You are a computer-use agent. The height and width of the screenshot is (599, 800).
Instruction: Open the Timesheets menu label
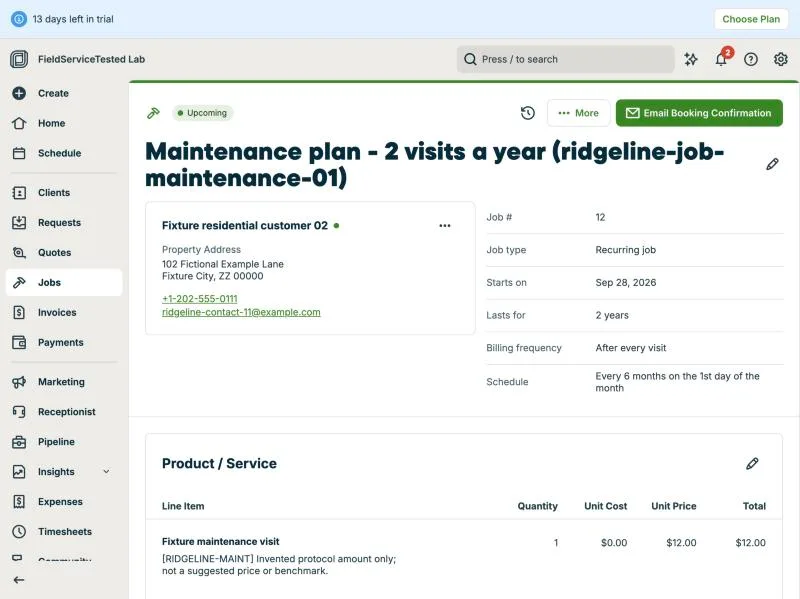click(x=65, y=532)
